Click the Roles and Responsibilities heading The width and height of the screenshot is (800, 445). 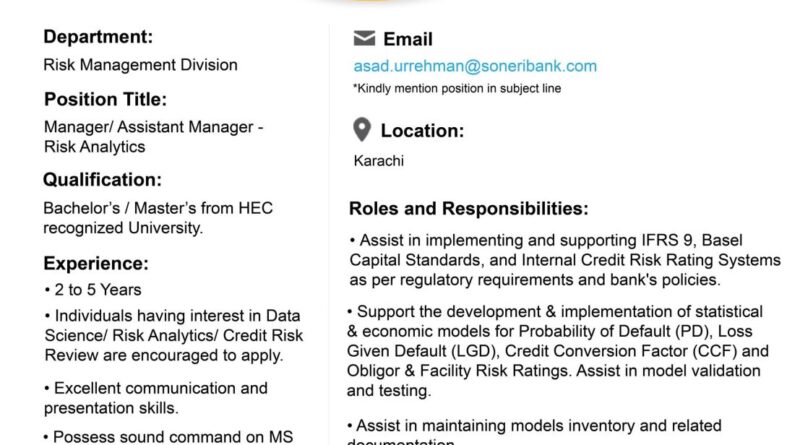468,209
